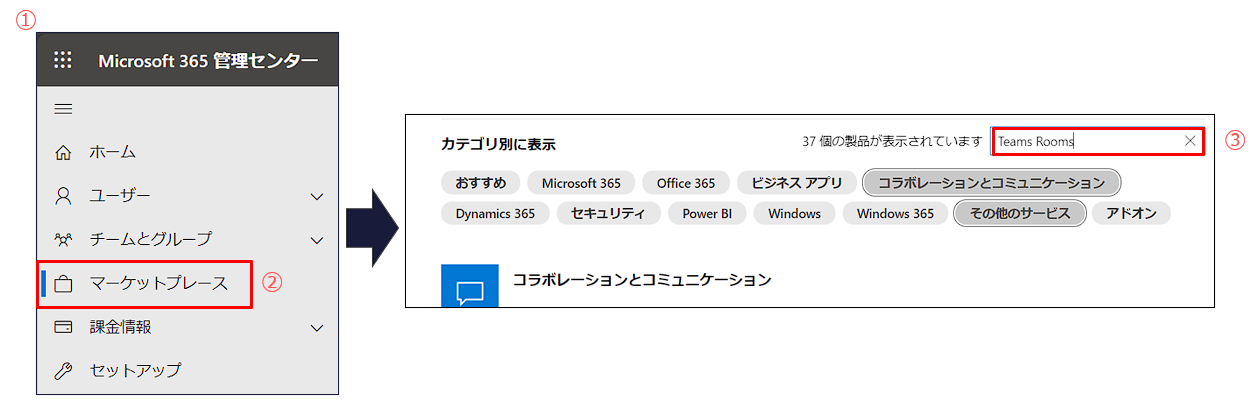This screenshot has width=1258, height=403.
Task: Expand the ユーザー menu chevron
Action: [x=317, y=197]
